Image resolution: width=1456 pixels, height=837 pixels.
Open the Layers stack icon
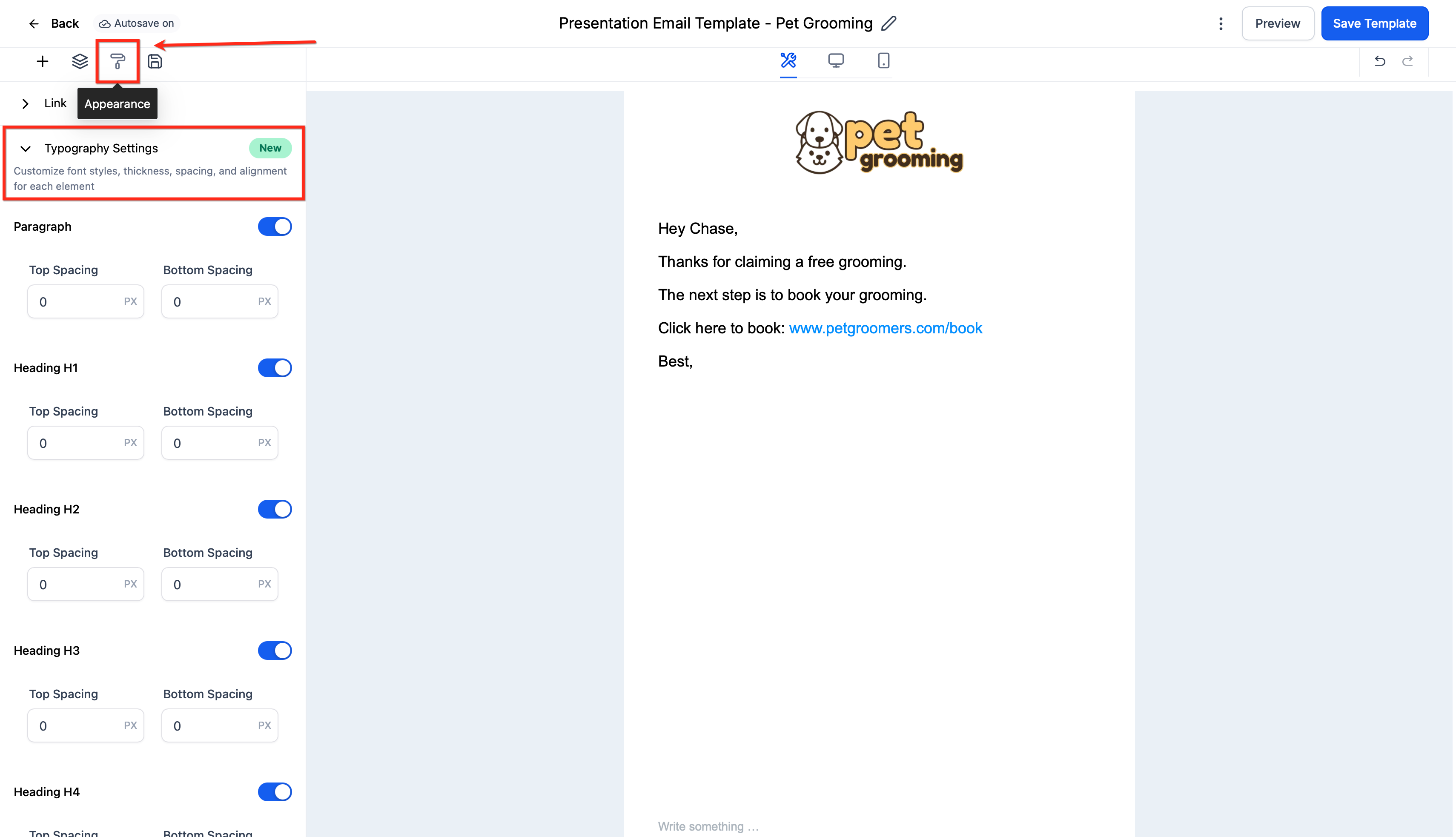[x=80, y=61]
